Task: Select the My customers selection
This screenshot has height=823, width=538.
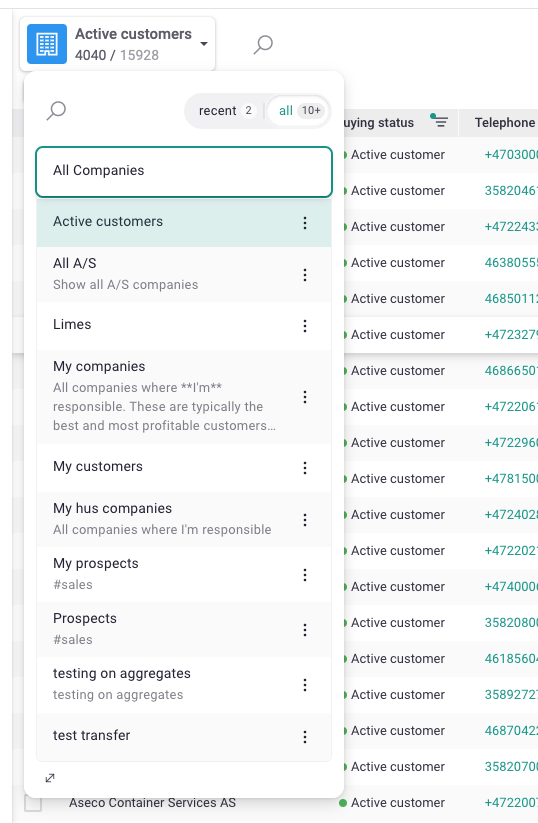Action: tap(184, 468)
